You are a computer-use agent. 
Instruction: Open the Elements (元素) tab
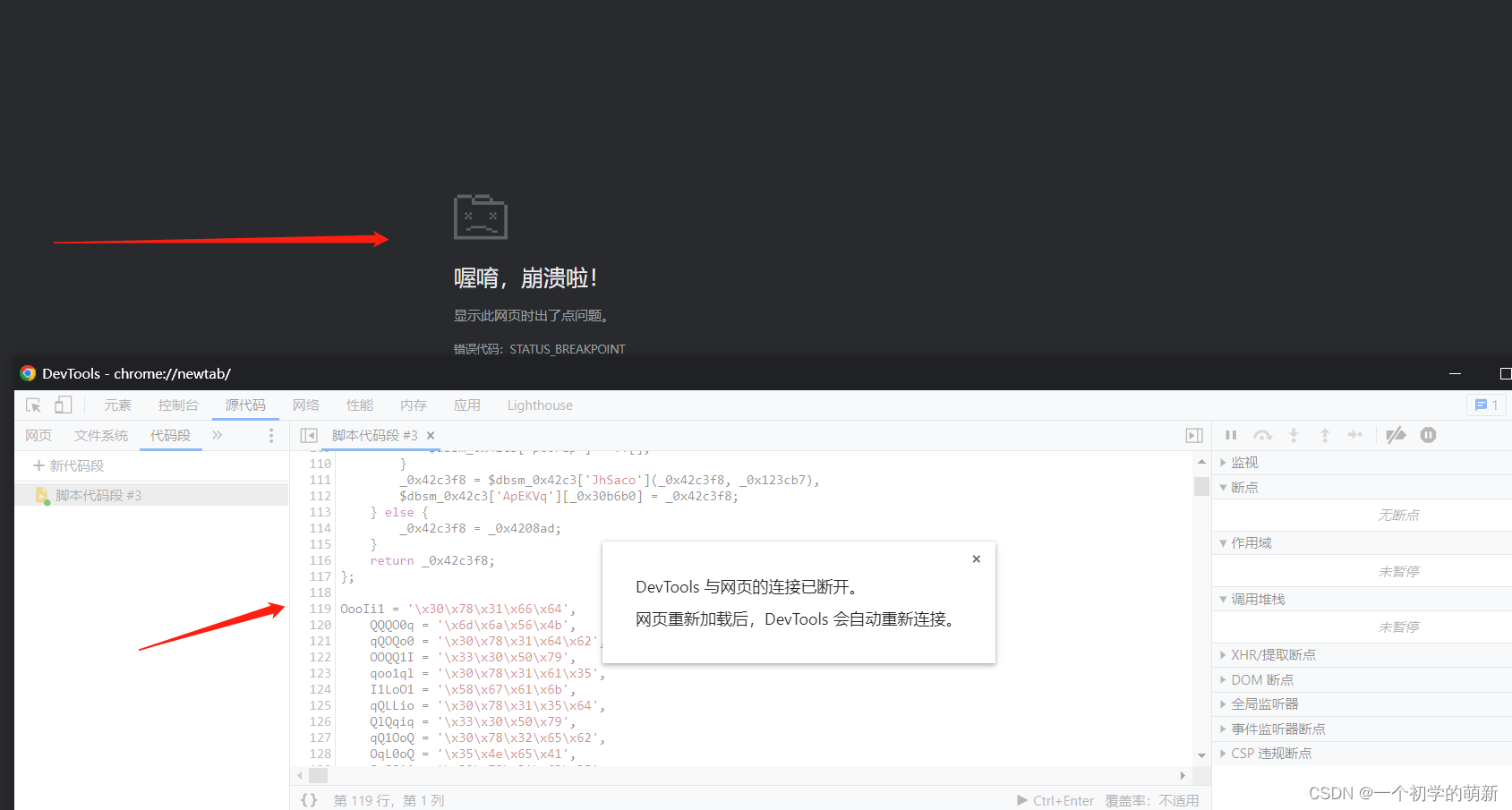(x=117, y=405)
